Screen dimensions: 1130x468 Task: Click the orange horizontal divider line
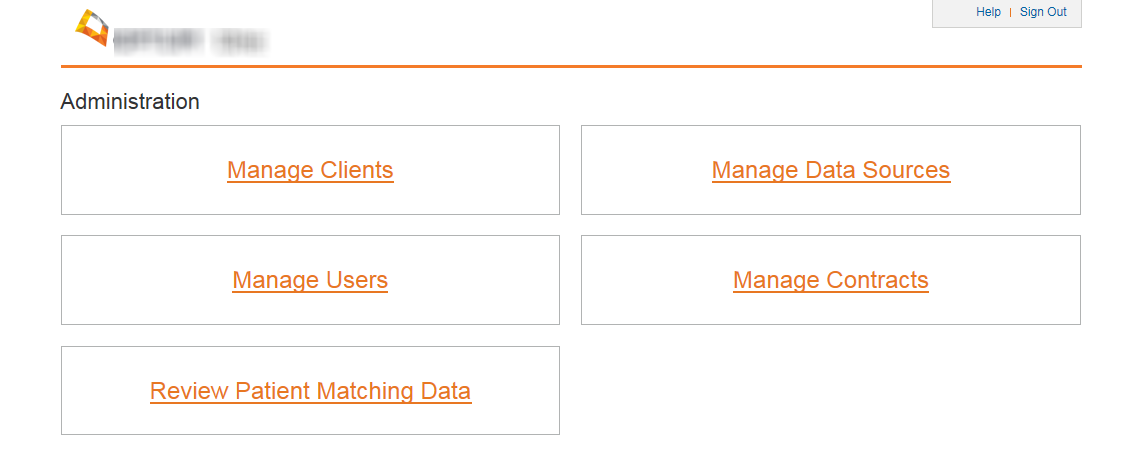point(570,66)
